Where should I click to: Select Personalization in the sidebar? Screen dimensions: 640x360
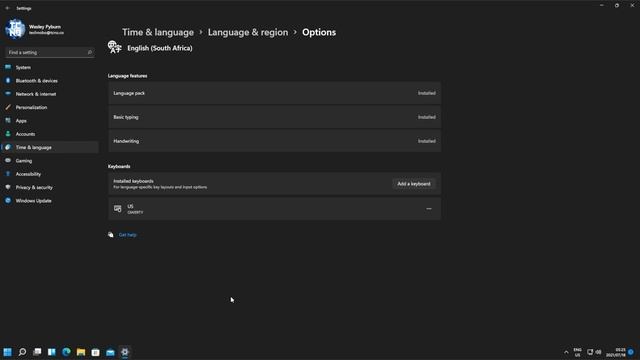tap(50, 107)
